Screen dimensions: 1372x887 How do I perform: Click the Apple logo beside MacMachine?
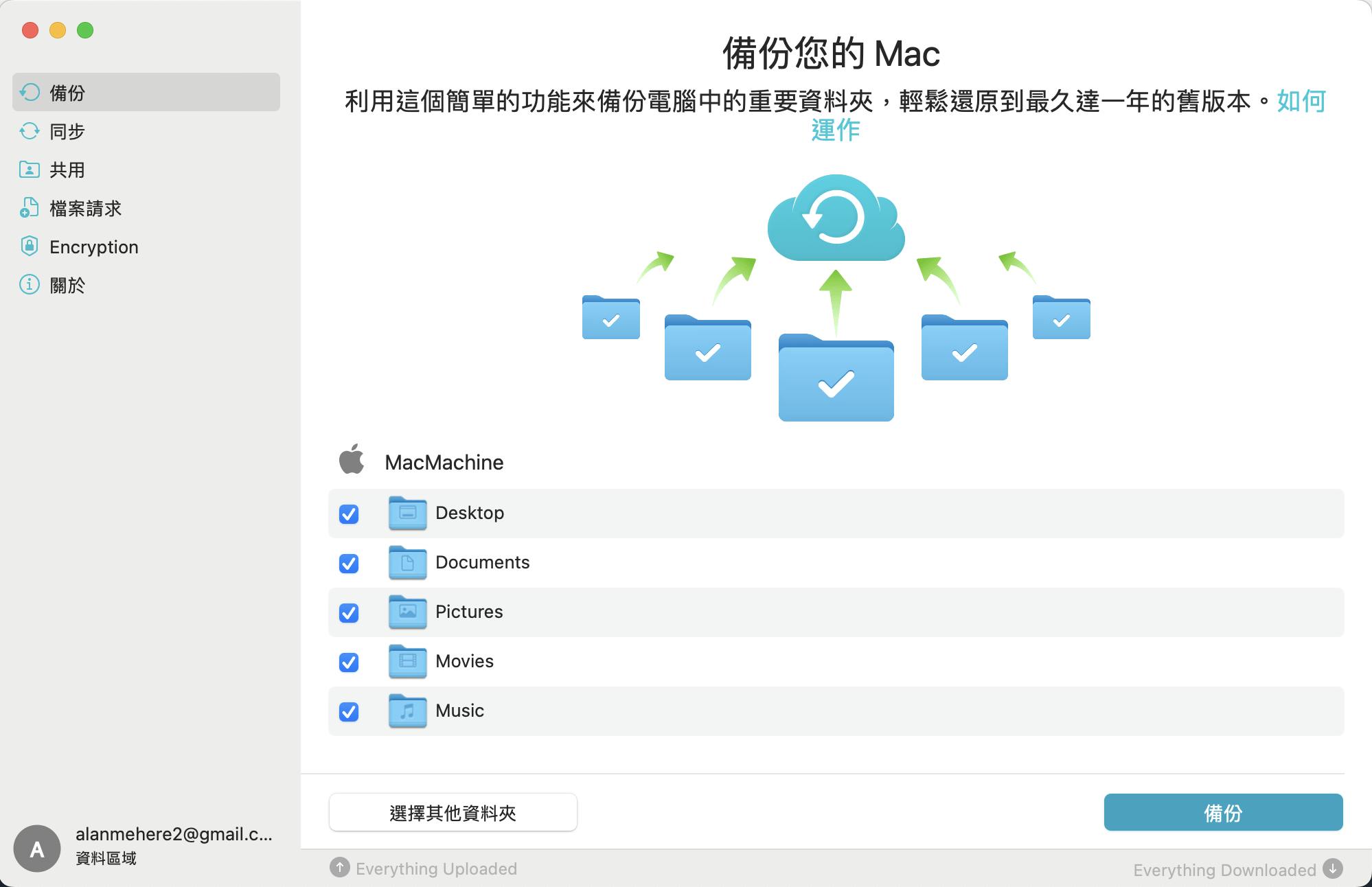(352, 460)
